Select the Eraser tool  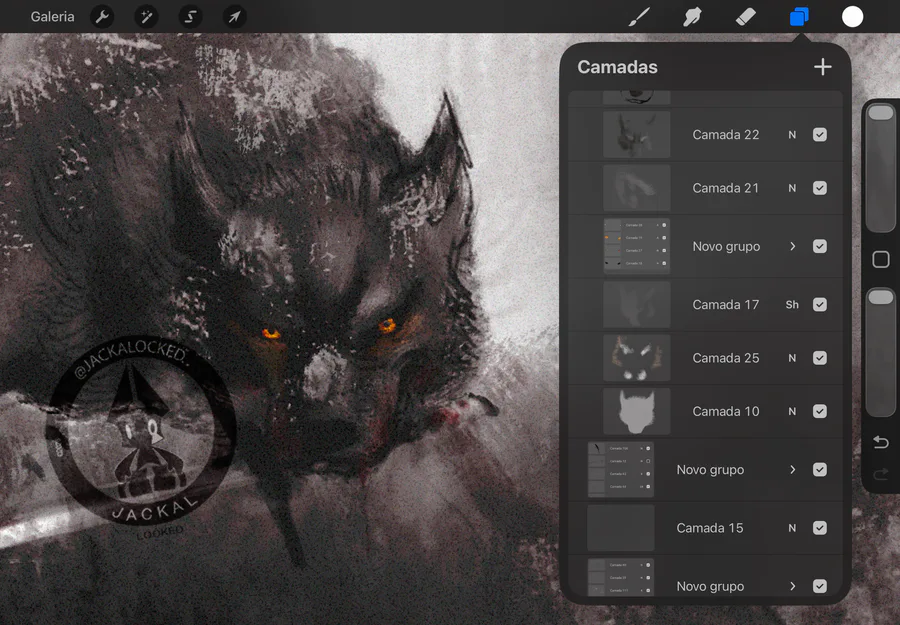coord(746,17)
